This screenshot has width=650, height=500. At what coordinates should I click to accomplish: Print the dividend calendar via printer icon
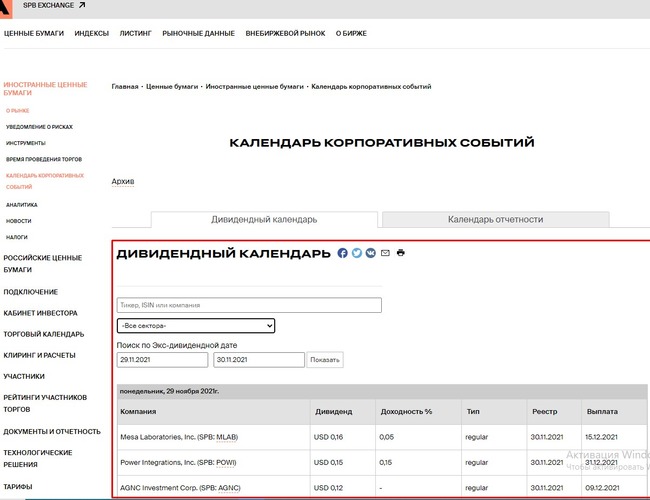pyautogui.click(x=400, y=252)
